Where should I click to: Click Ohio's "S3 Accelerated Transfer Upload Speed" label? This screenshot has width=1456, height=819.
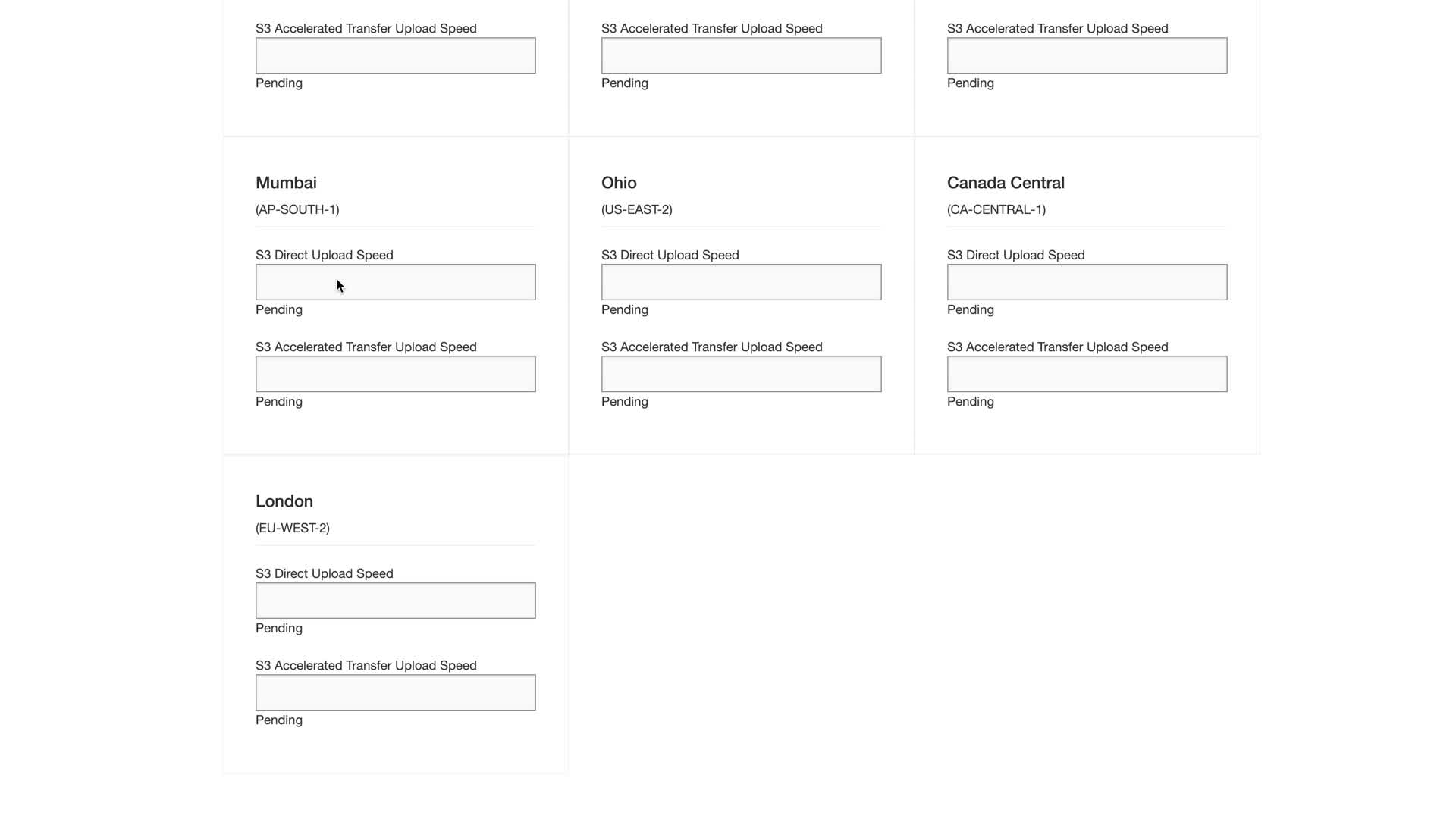coord(711,347)
